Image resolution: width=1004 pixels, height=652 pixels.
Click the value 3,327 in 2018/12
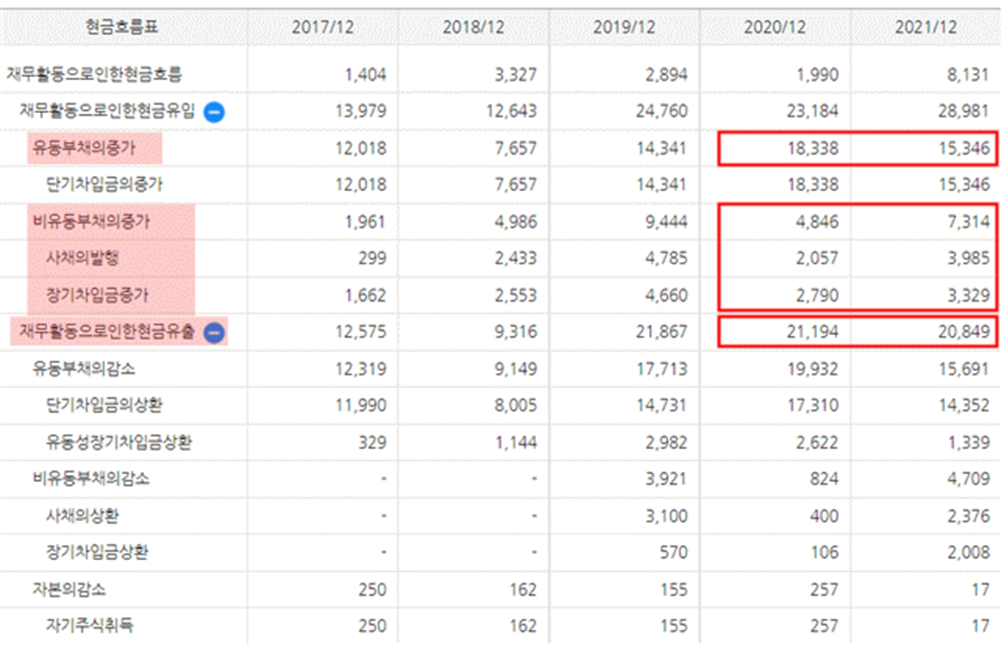point(516,75)
